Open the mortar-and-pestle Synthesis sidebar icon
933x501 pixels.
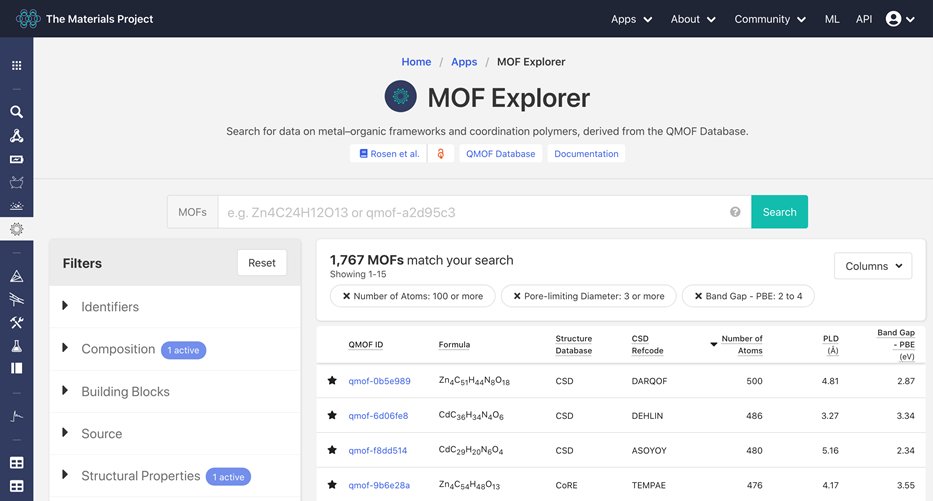17,182
